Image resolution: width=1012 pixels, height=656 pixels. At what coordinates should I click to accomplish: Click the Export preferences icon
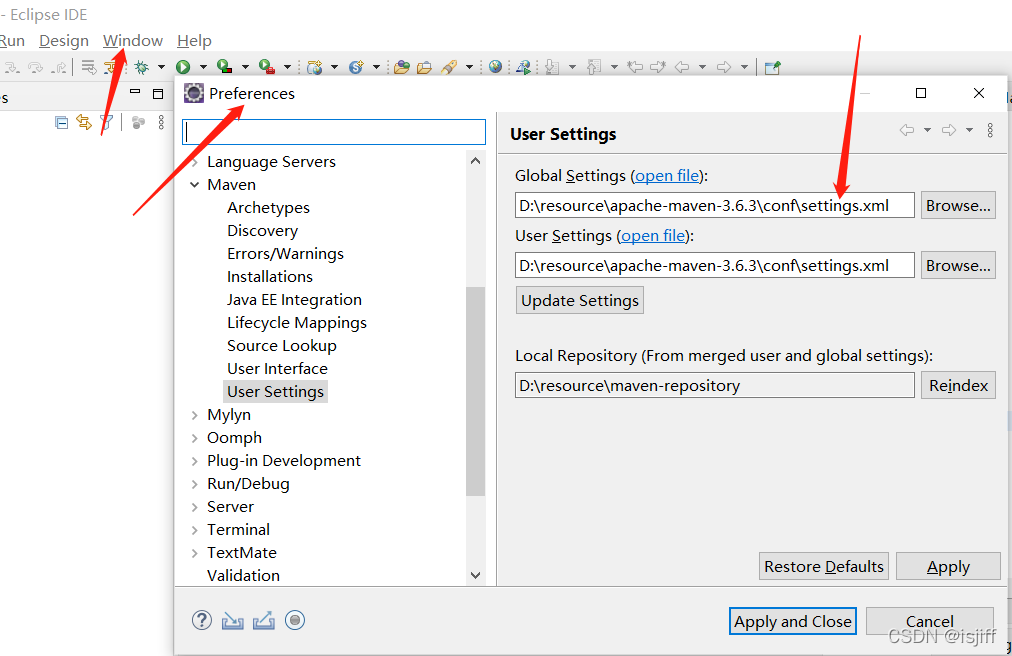pos(263,620)
